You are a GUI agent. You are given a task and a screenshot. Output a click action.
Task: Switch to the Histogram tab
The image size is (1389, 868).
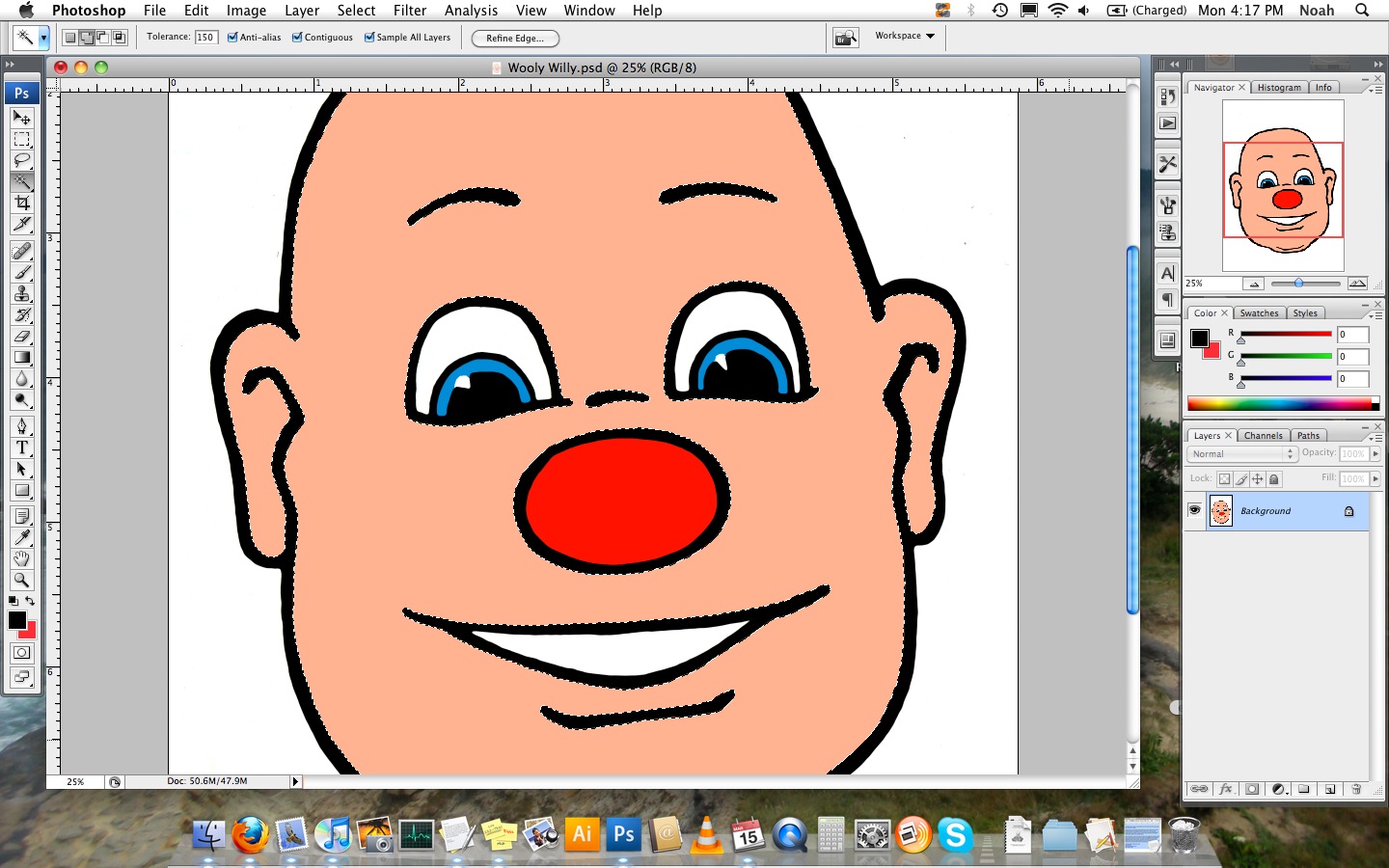pos(1279,88)
